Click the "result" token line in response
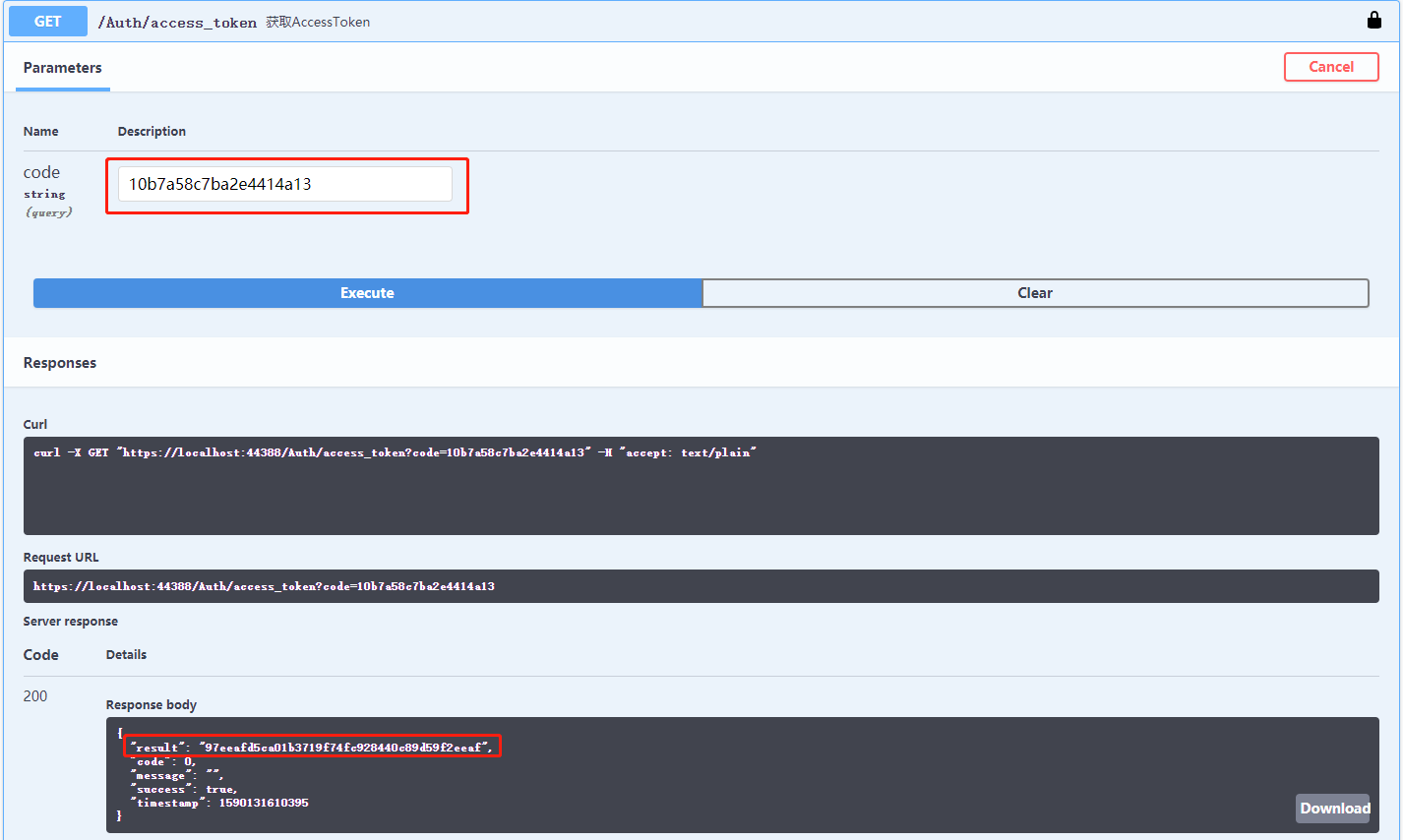 (312, 748)
